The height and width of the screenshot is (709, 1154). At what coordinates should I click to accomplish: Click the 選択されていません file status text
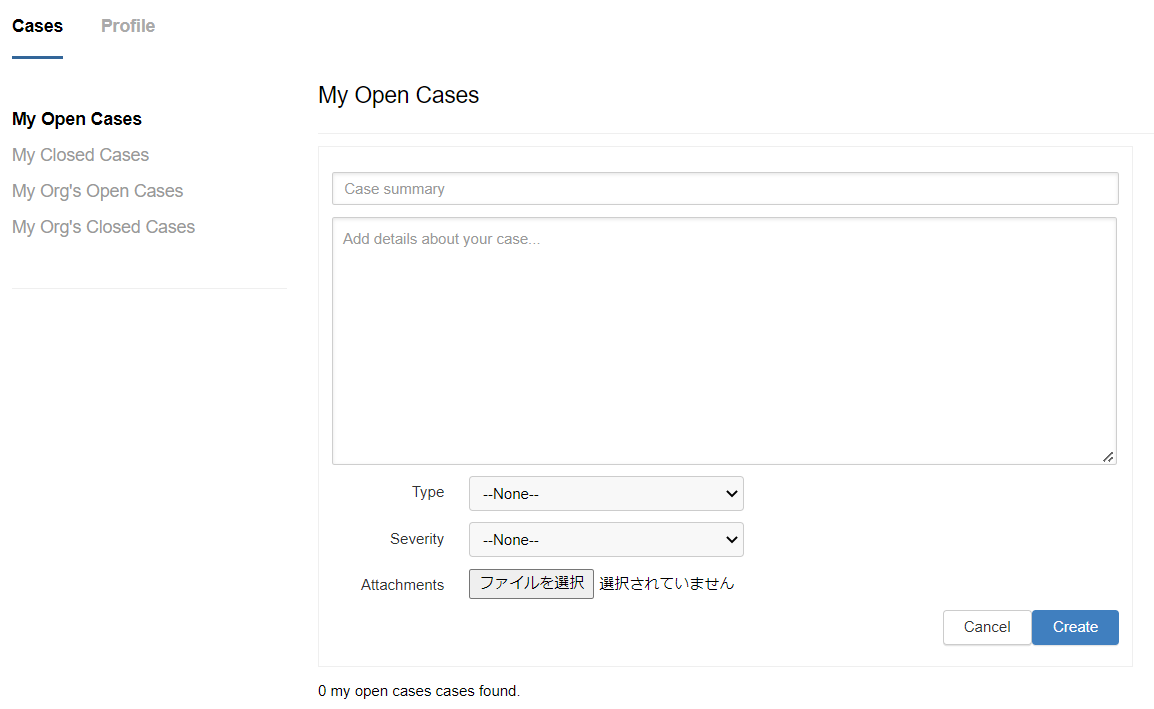(x=666, y=584)
